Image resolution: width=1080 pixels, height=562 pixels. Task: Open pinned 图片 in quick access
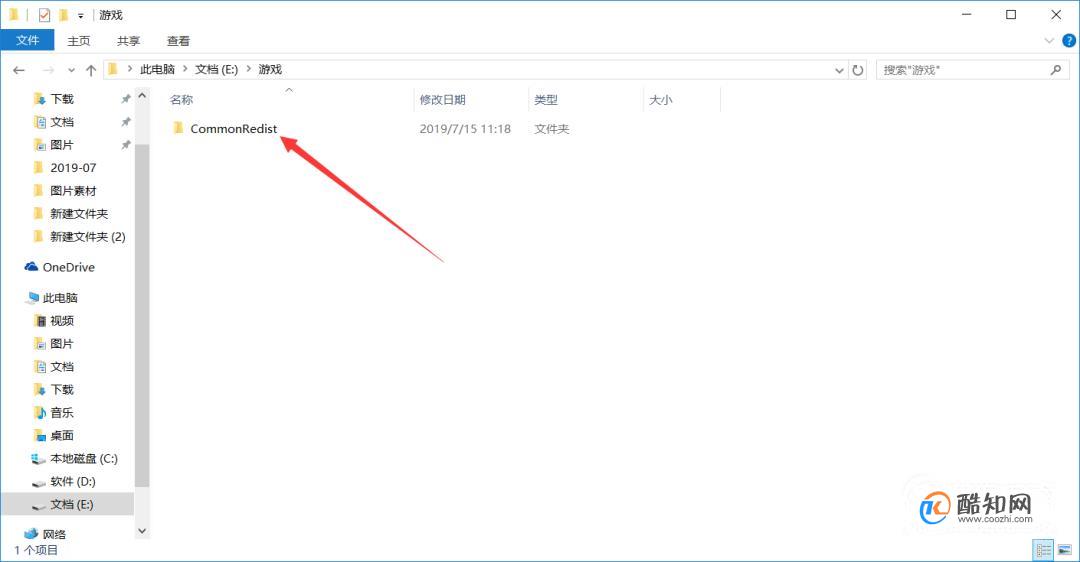tap(62, 145)
